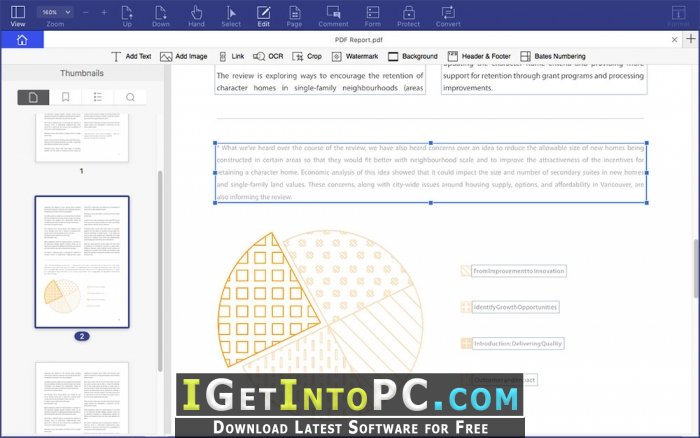Select the Hand tool
Viewport: 700px width, 438px height.
pyautogui.click(x=196, y=17)
